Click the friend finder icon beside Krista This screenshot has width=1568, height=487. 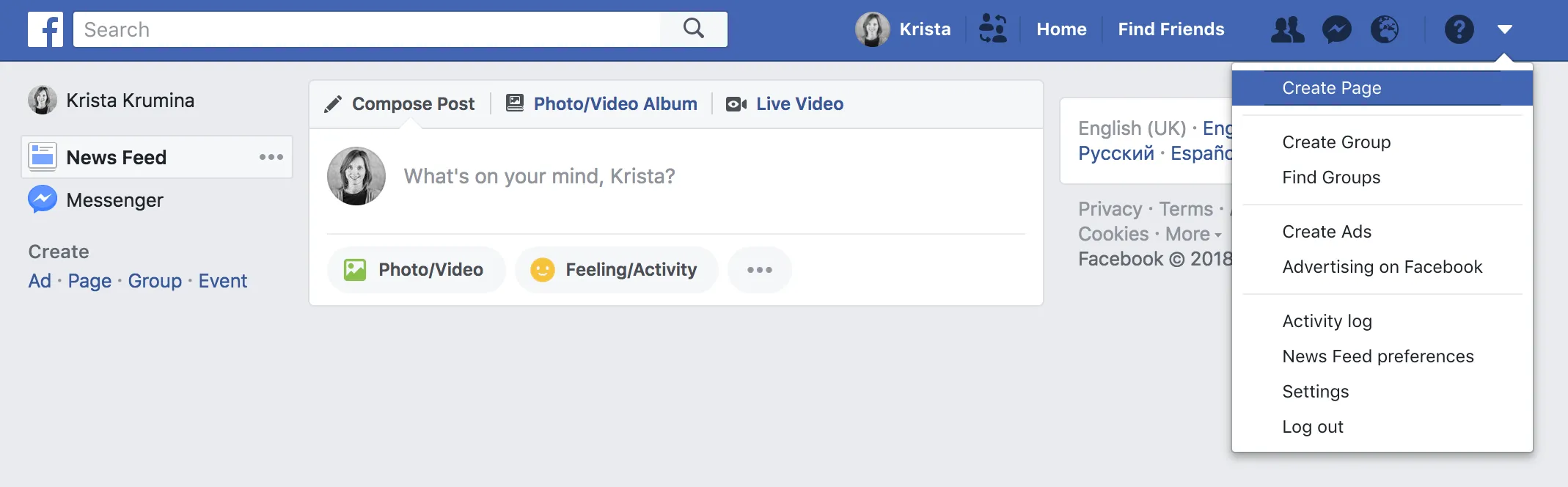pyautogui.click(x=993, y=29)
